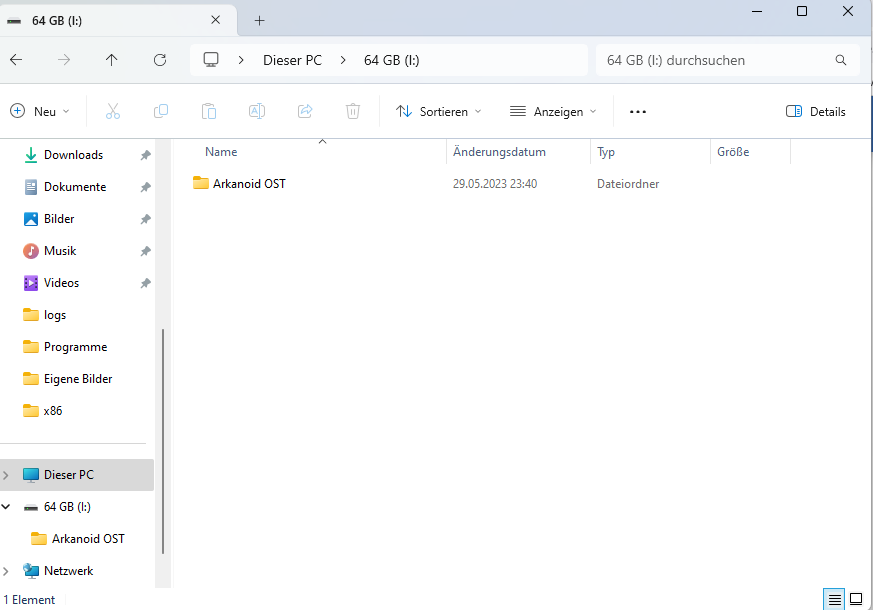Viewport: 873px width, 610px height.
Task: Open the Neu dropdown menu
Action: (41, 111)
